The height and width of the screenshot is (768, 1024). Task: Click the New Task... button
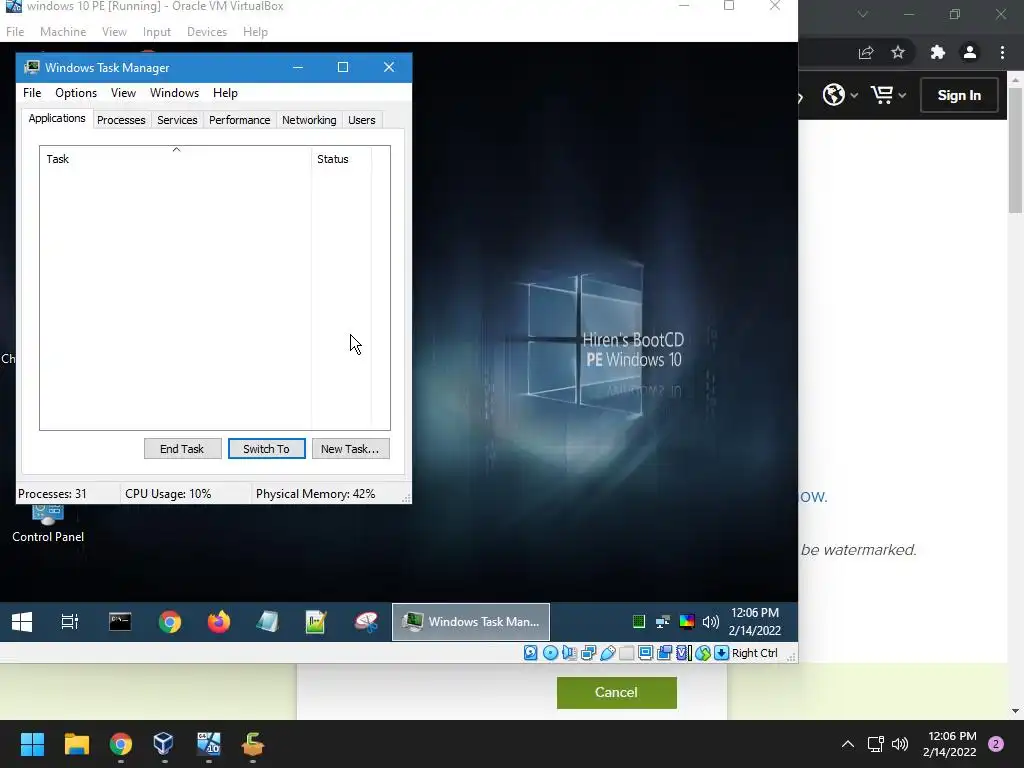[350, 449]
